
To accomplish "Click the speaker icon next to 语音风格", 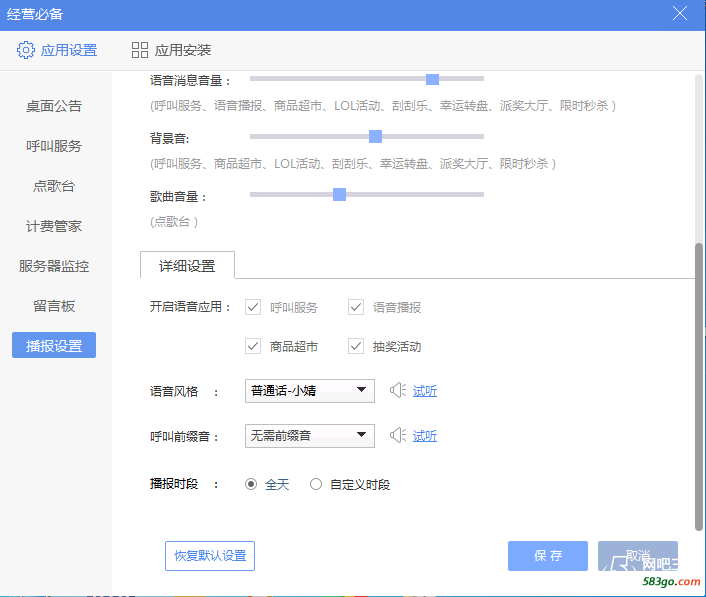I will (397, 390).
